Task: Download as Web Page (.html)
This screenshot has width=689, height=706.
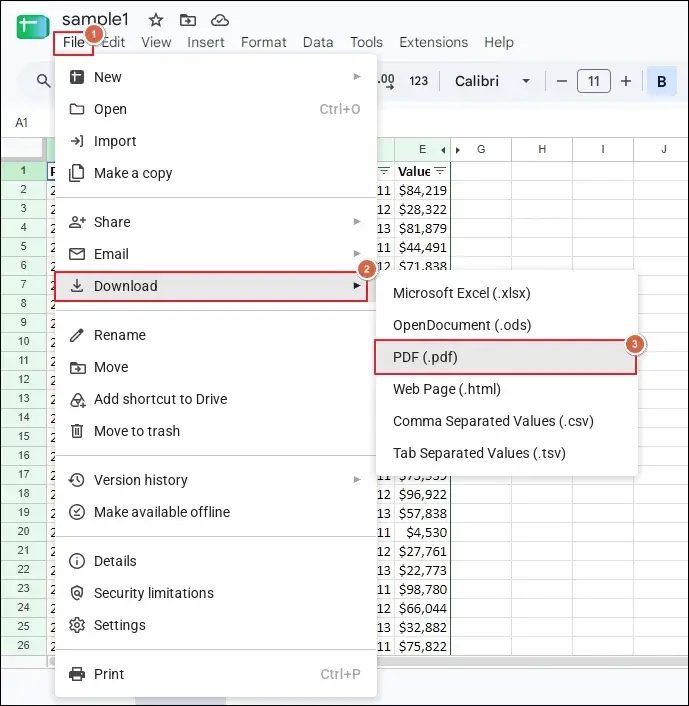Action: pyautogui.click(x=507, y=389)
